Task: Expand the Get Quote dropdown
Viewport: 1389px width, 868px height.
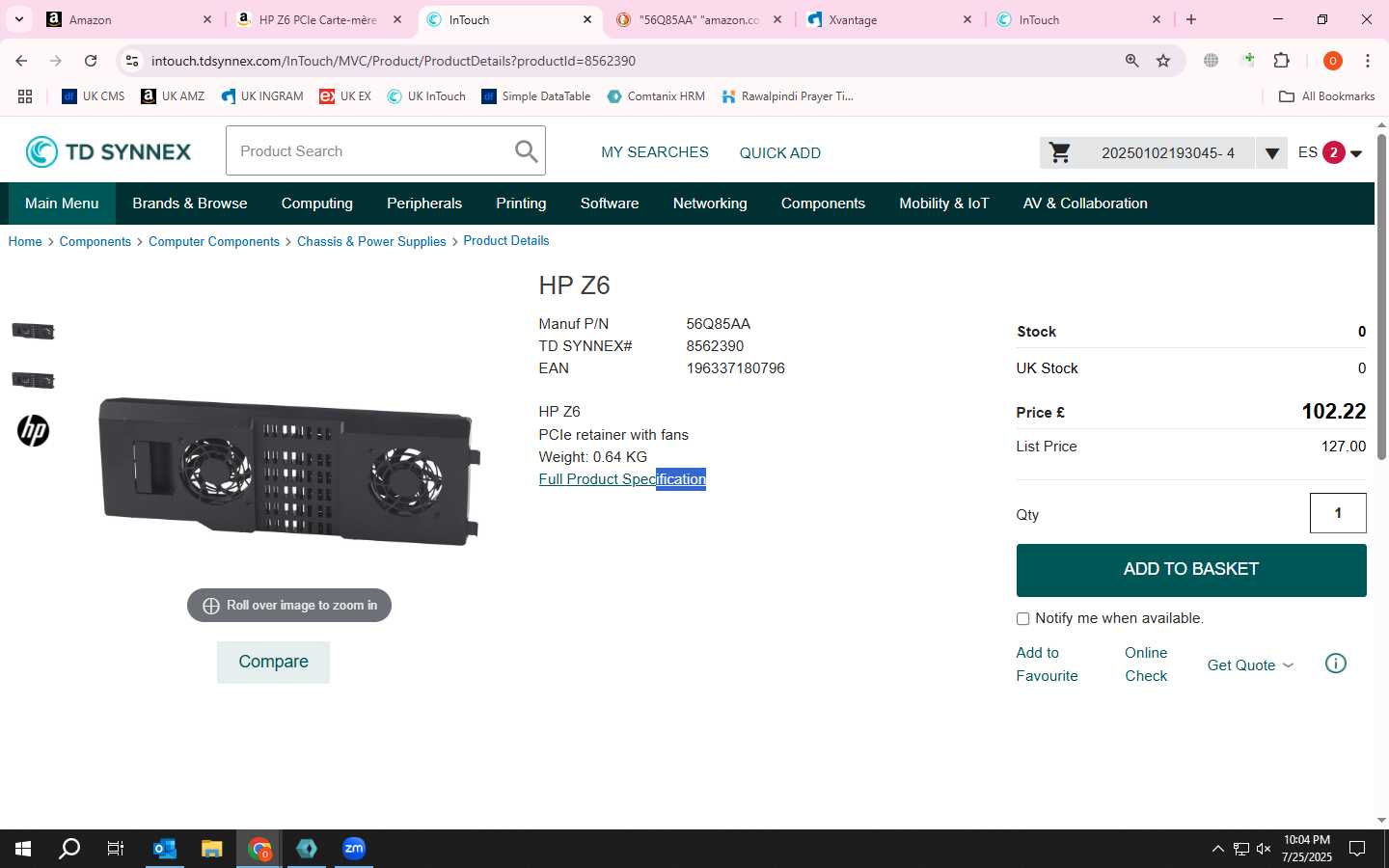Action: tap(1250, 665)
